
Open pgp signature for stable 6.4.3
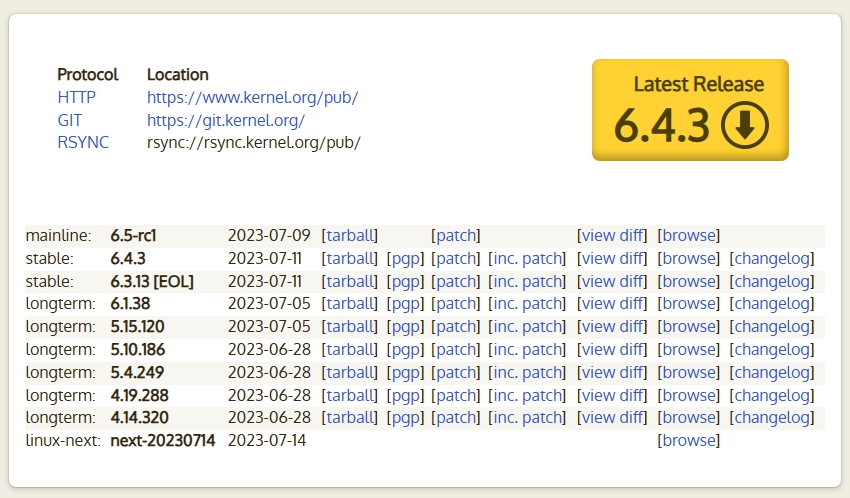point(405,259)
